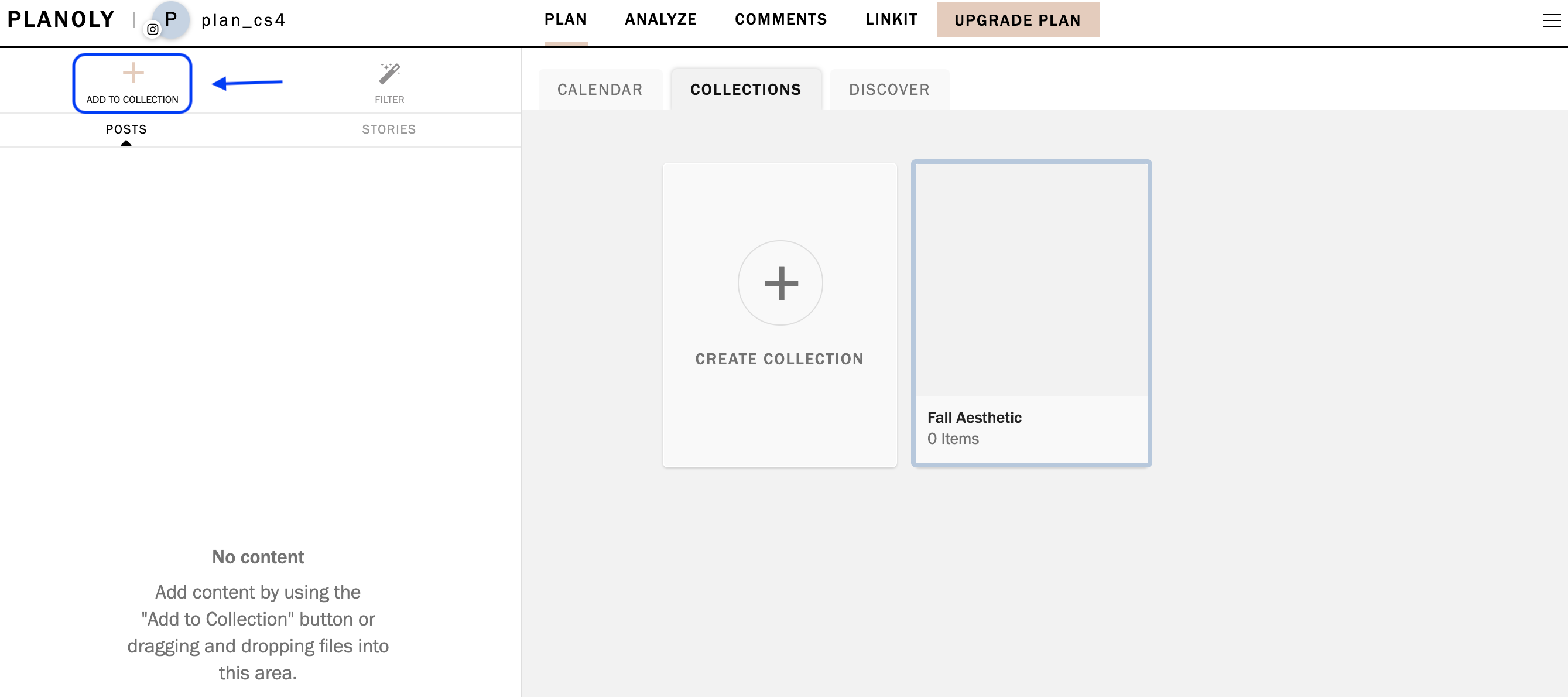Click the Instagram account badge icon
1568x697 pixels.
click(x=153, y=29)
